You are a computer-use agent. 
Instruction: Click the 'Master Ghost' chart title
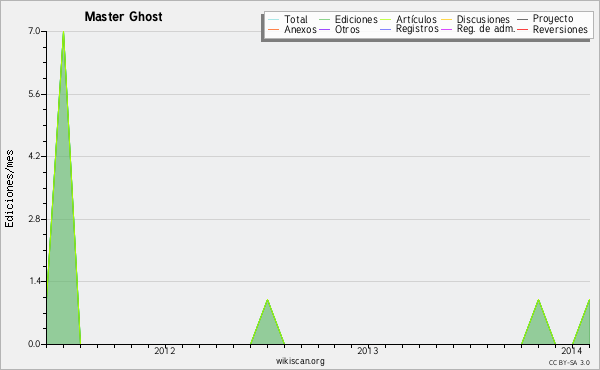(x=123, y=16)
